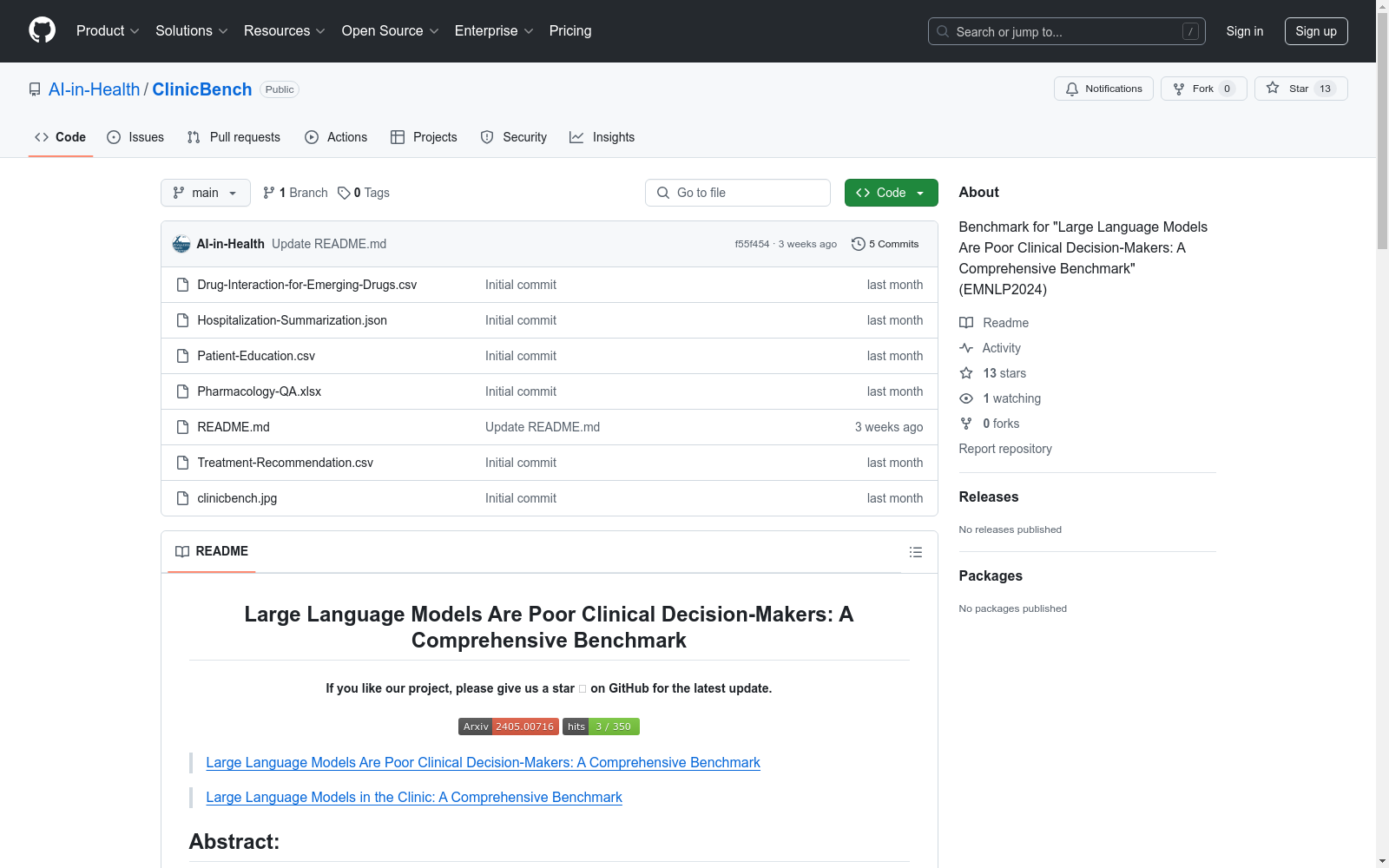This screenshot has width=1389, height=868.
Task: Open Pharmacology-QA.xlsx file
Action: point(260,391)
